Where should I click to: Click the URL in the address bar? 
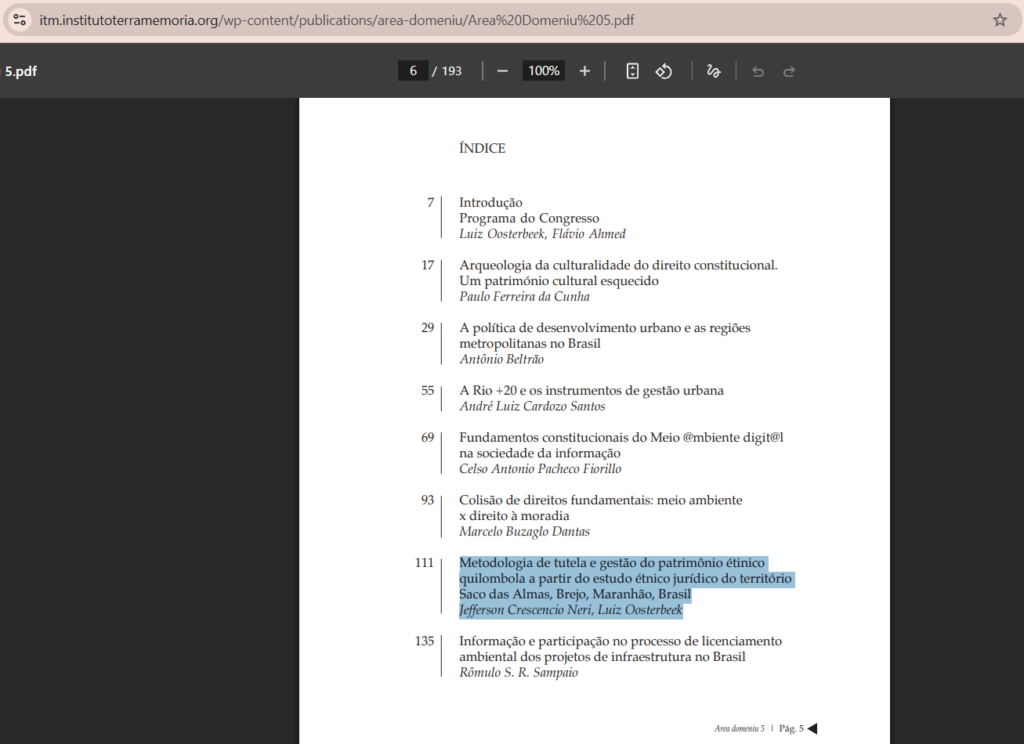tap(336, 20)
